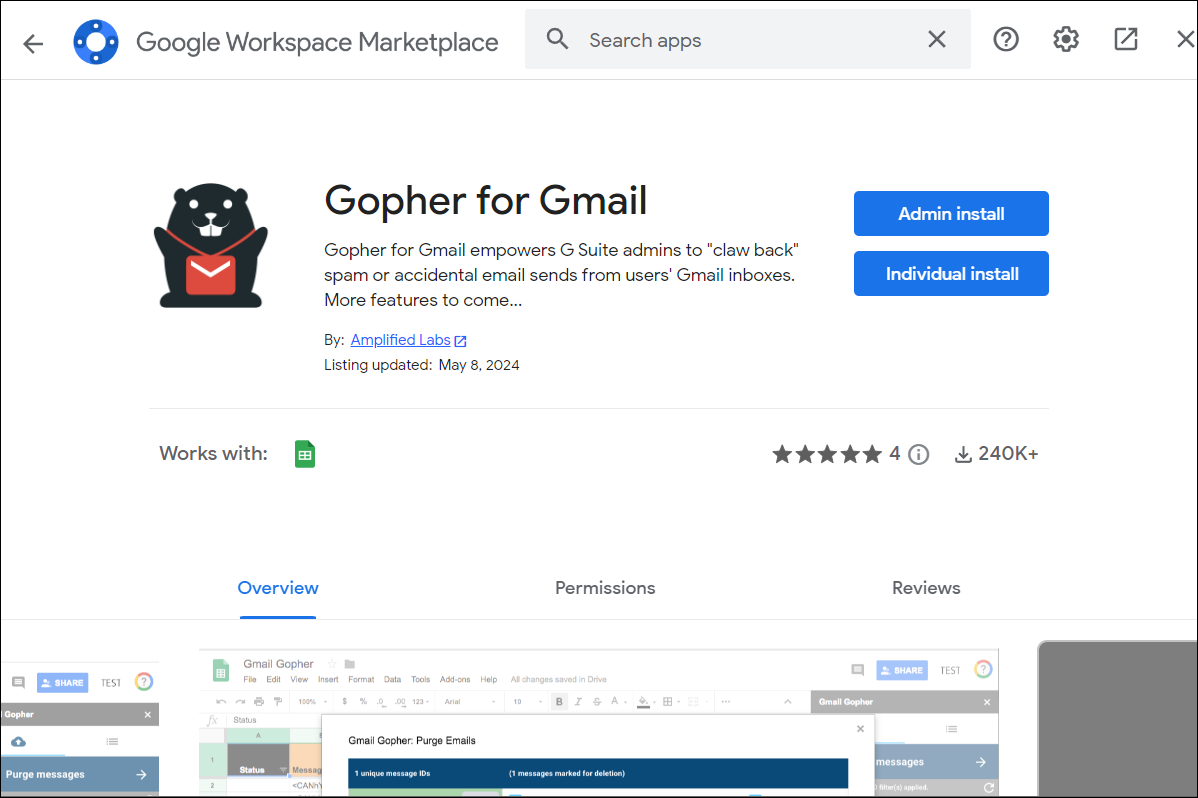
Task: Switch to the Permissions tab
Action: pos(605,588)
